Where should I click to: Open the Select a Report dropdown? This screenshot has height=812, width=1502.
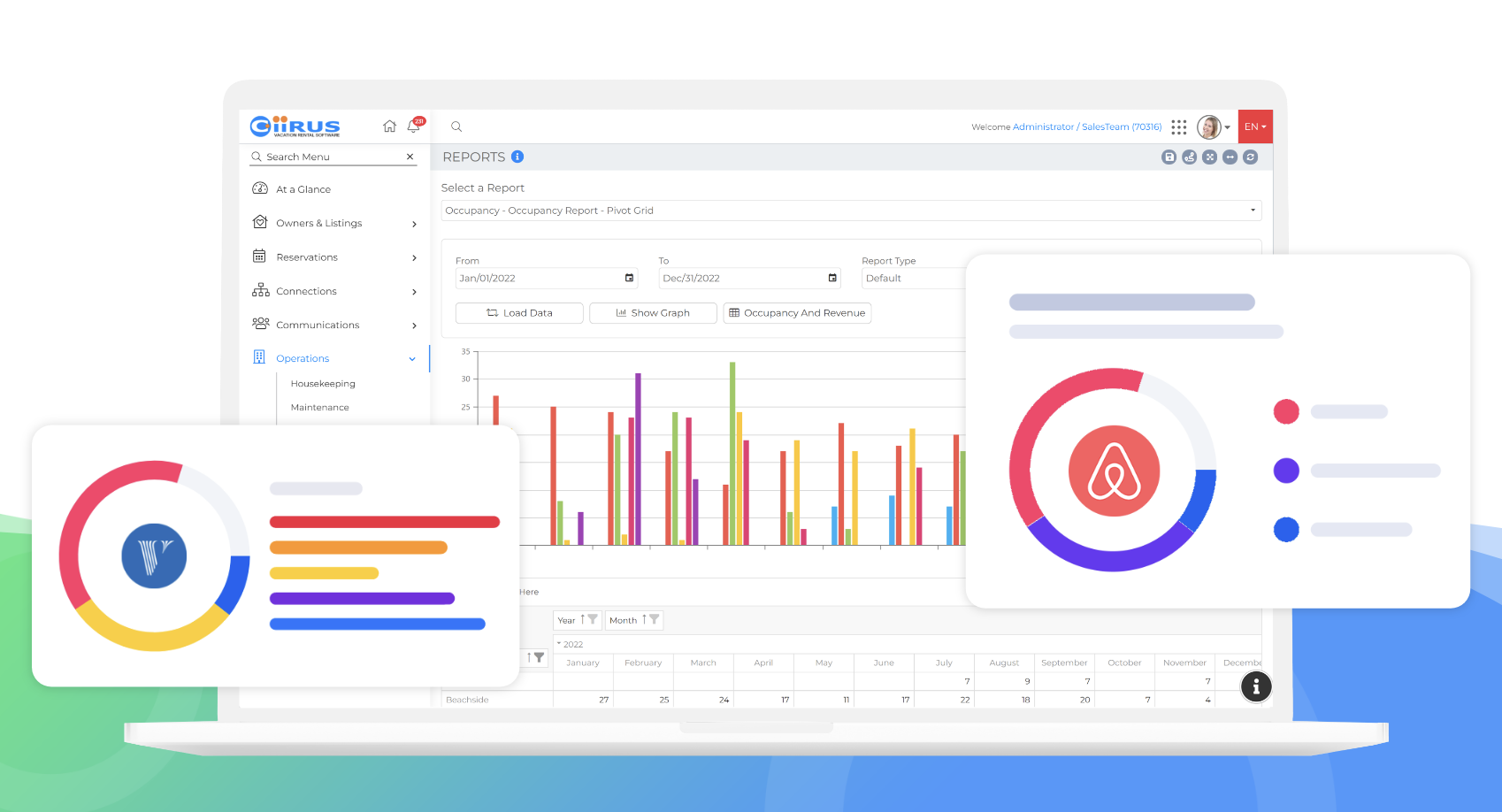pos(851,211)
